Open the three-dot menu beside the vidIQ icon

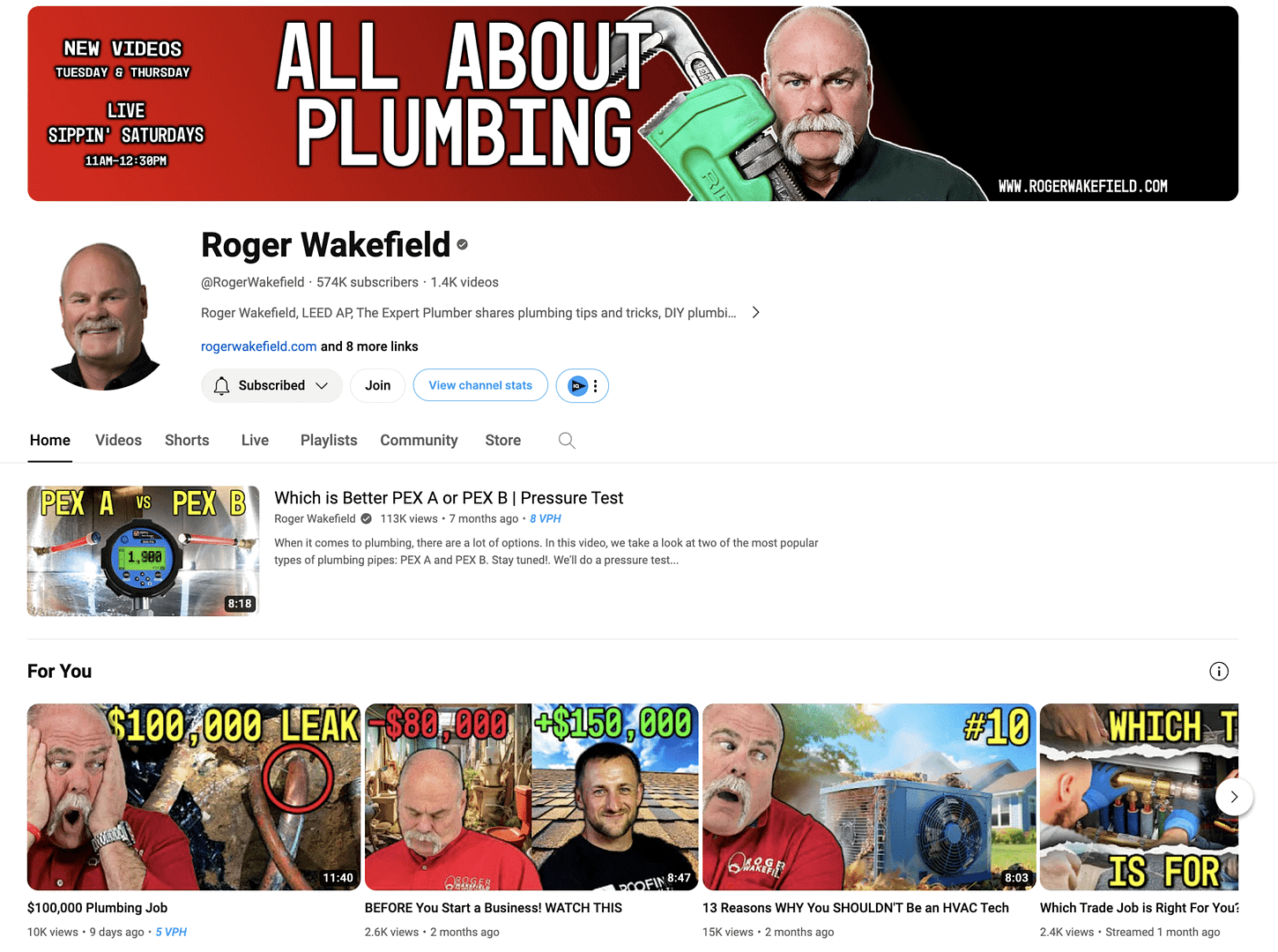594,385
